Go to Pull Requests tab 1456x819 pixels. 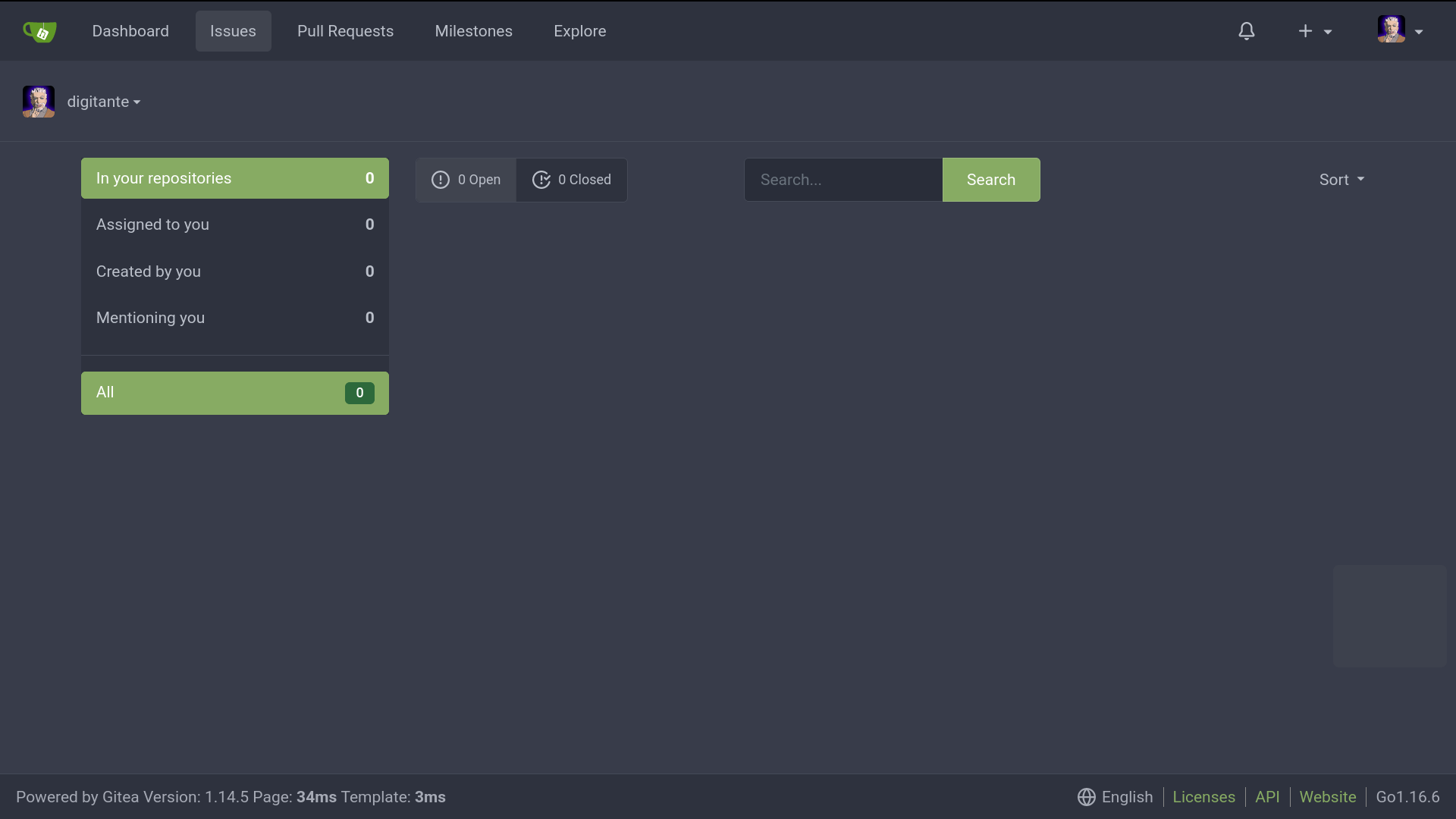345,31
